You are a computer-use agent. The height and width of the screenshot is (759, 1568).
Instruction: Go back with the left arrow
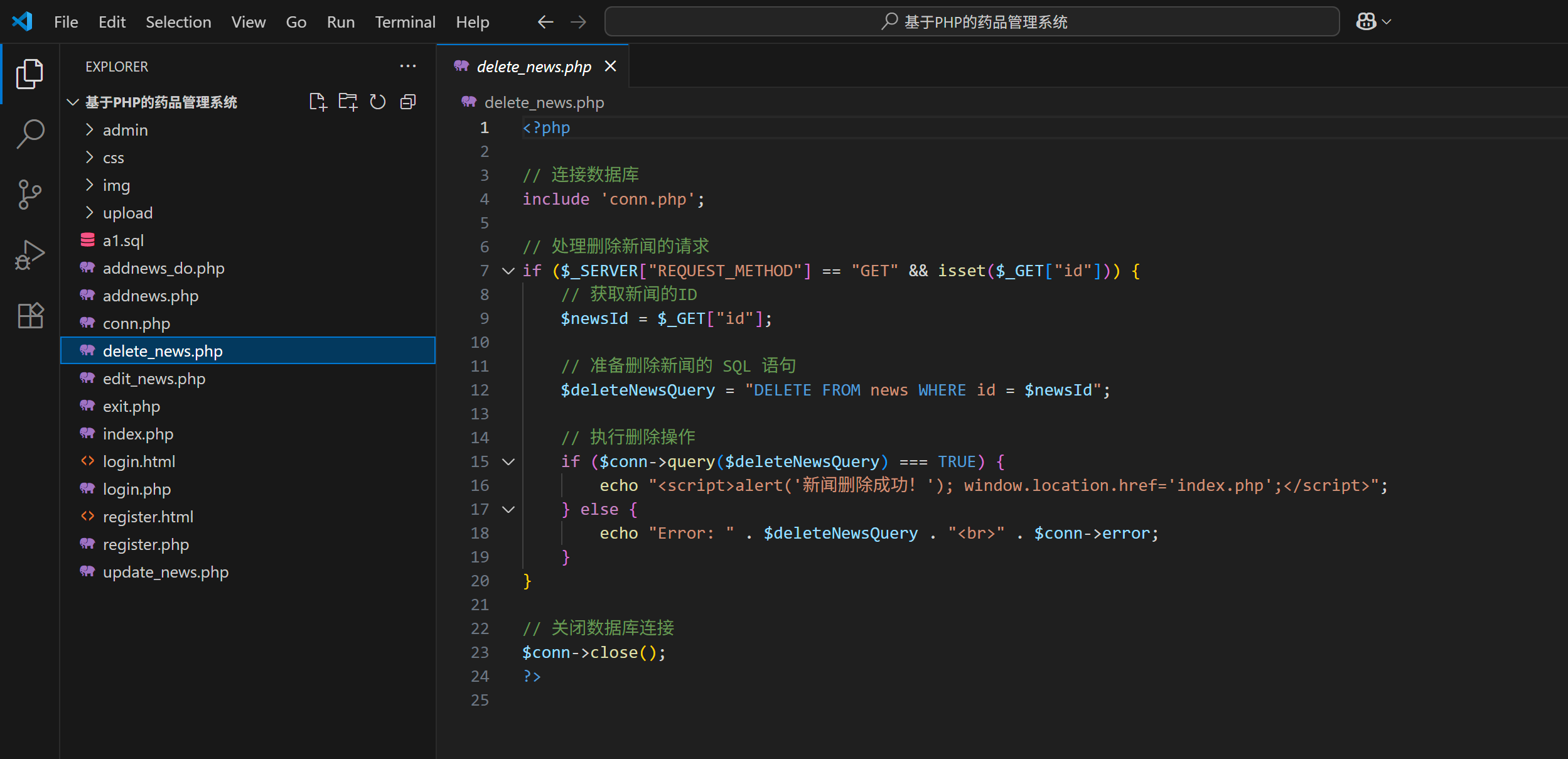click(x=545, y=22)
